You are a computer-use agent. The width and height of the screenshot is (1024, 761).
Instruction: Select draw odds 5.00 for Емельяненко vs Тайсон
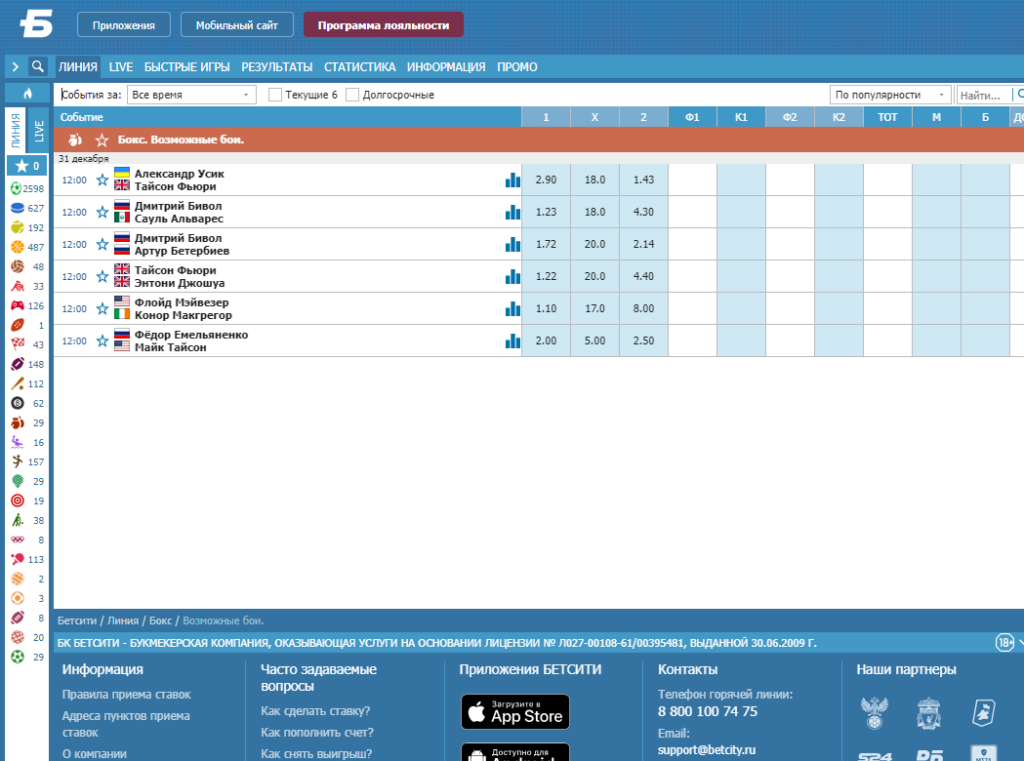(x=594, y=340)
